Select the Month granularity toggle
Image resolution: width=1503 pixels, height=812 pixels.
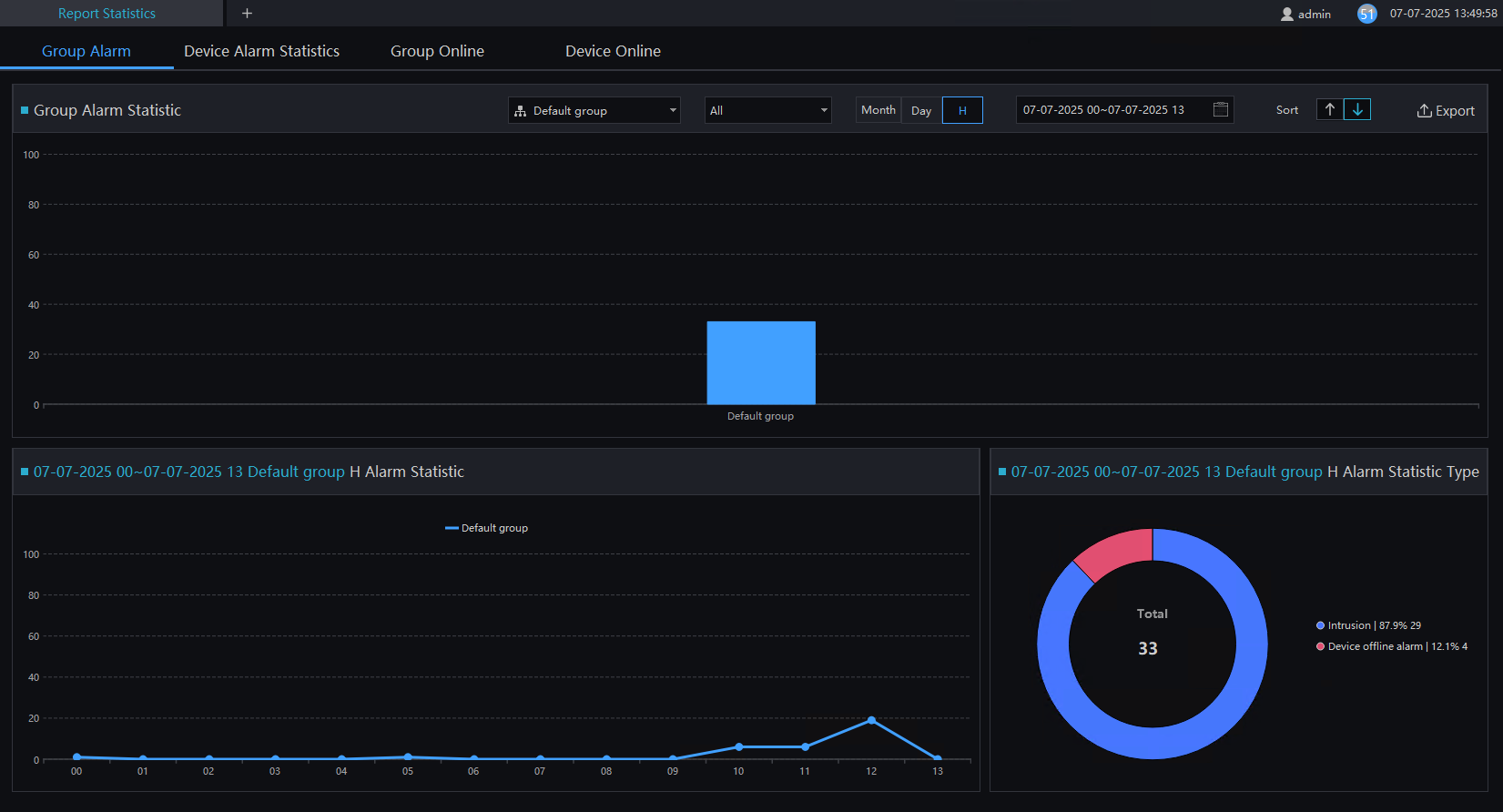[x=878, y=110]
